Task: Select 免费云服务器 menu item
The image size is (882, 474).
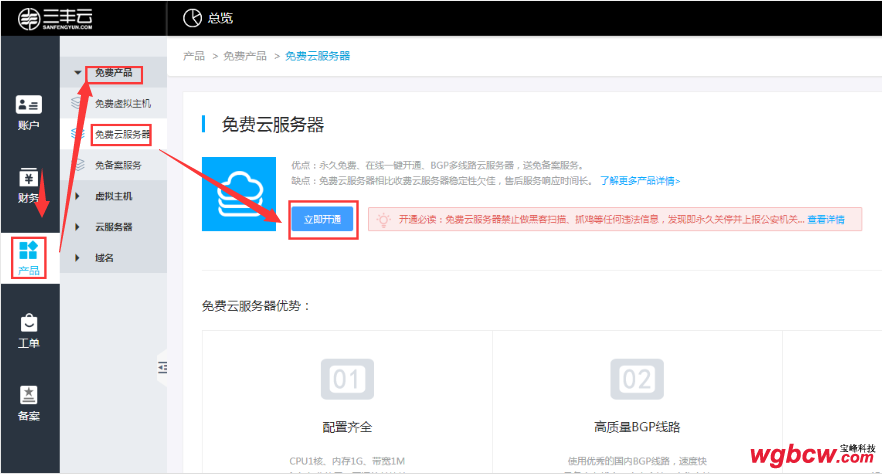Action: [x=122, y=134]
